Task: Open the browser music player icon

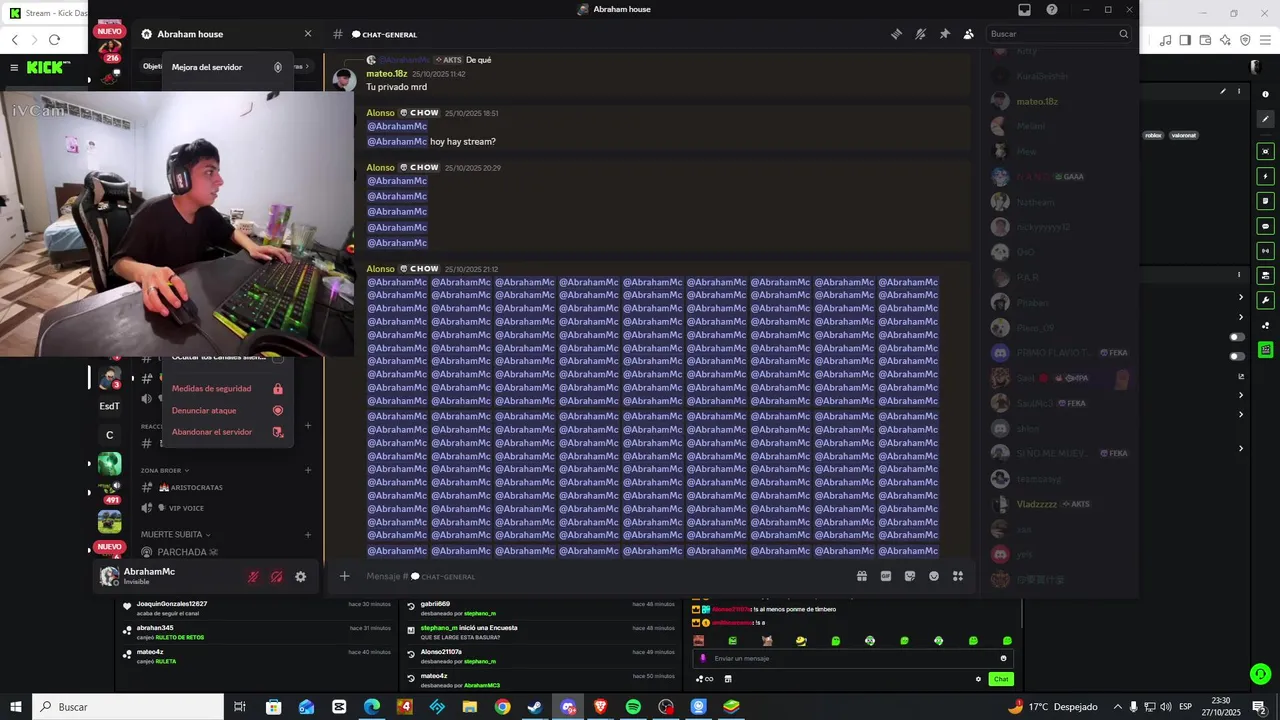Action: tap(1165, 40)
